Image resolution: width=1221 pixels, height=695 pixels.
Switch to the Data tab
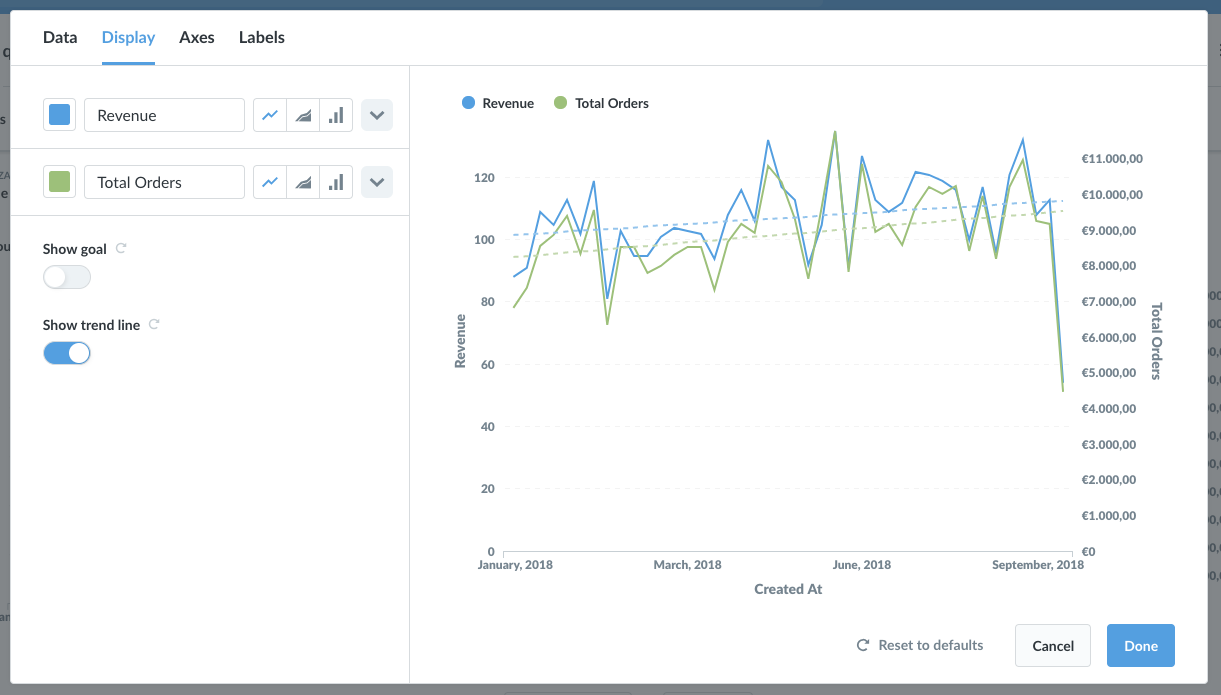[60, 38]
